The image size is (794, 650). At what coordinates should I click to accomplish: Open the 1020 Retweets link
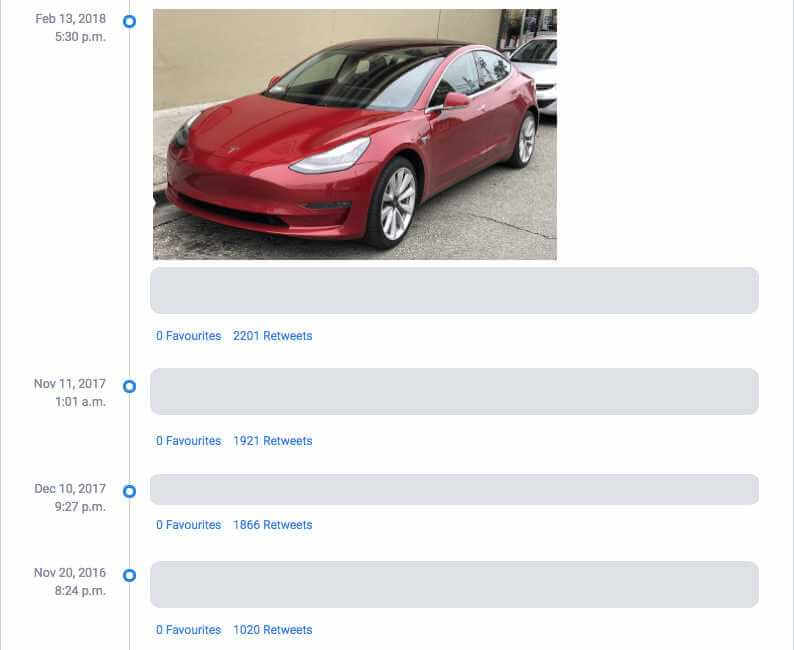[272, 630]
